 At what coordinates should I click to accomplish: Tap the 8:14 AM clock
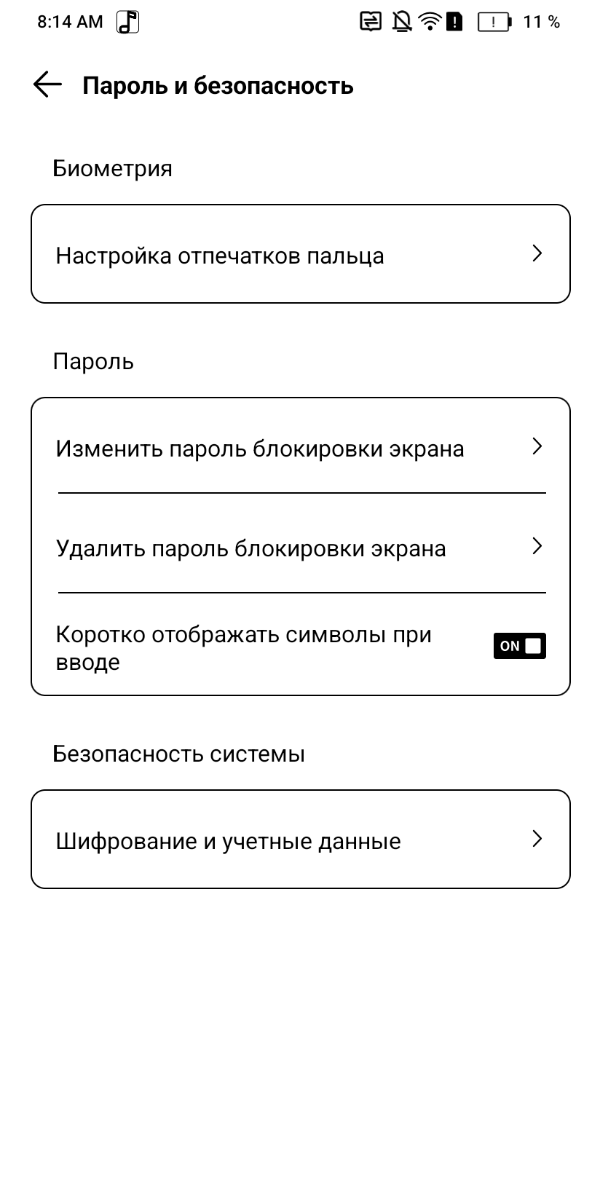click(70, 22)
